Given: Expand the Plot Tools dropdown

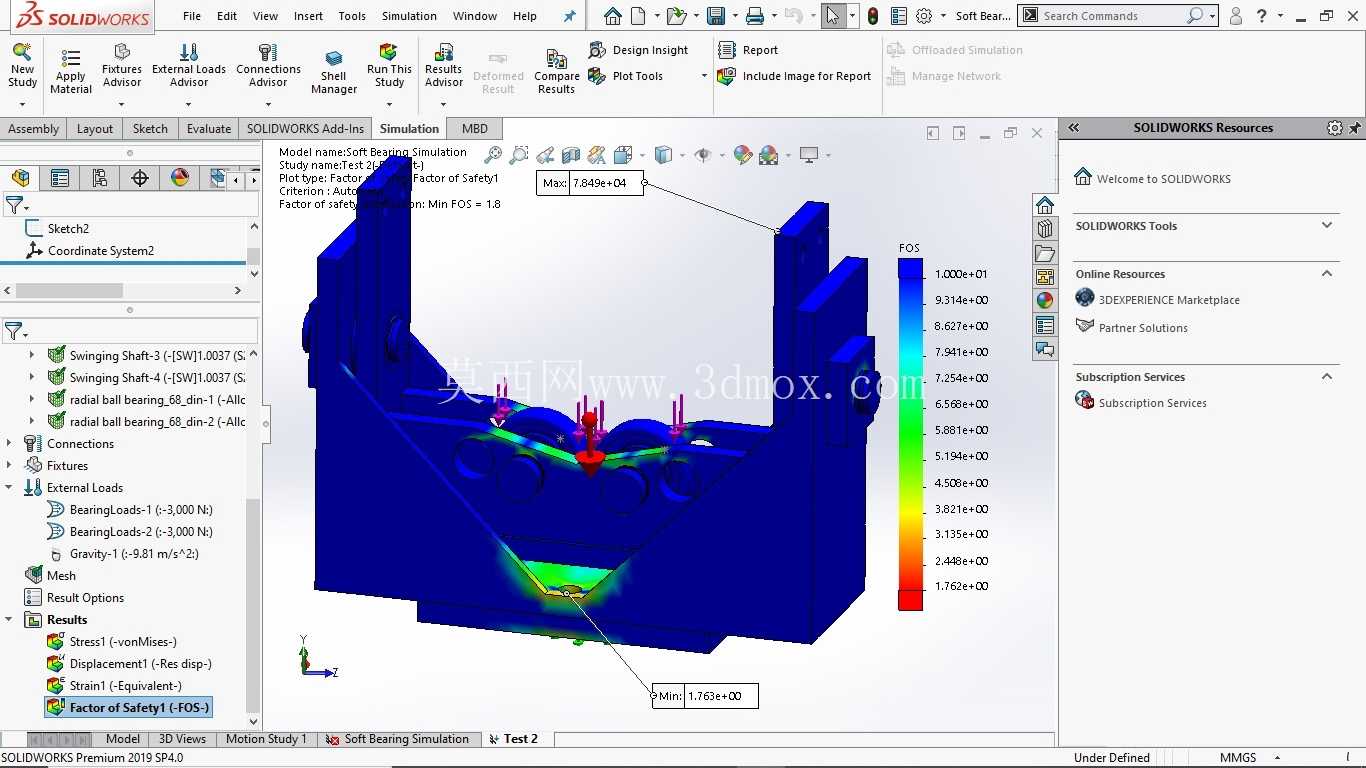Looking at the screenshot, I should [704, 76].
